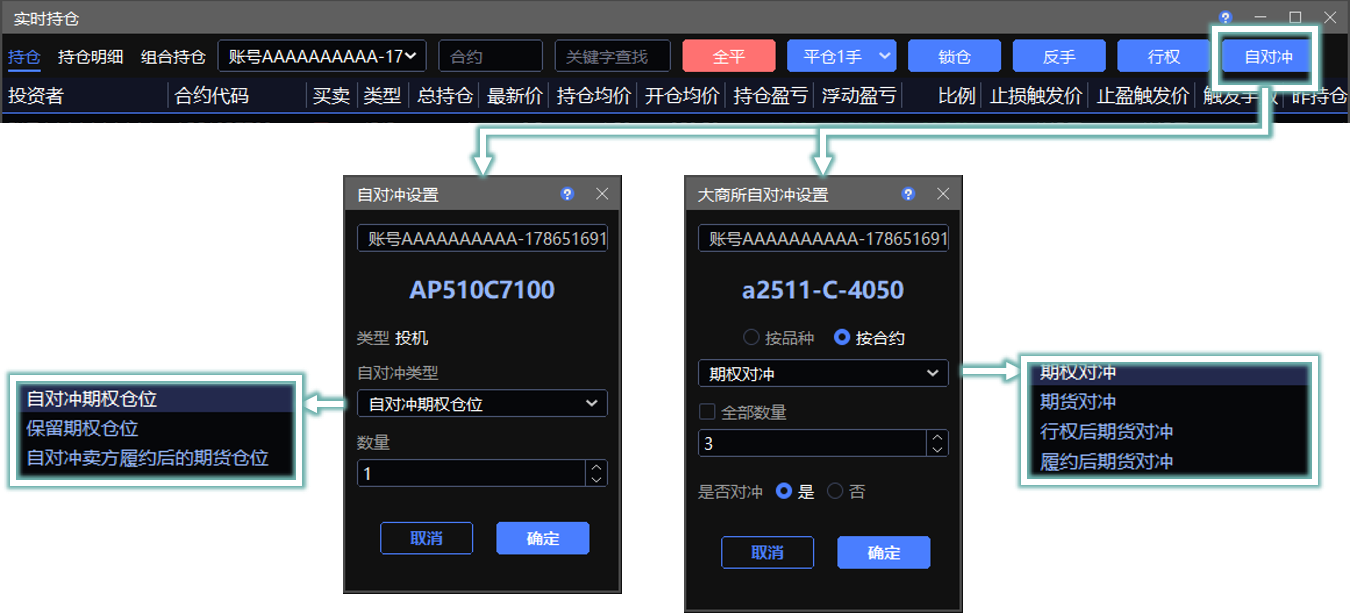Click the help icon in 实时持仓 title bar
The height and width of the screenshot is (613, 1350).
[x=1226, y=17]
